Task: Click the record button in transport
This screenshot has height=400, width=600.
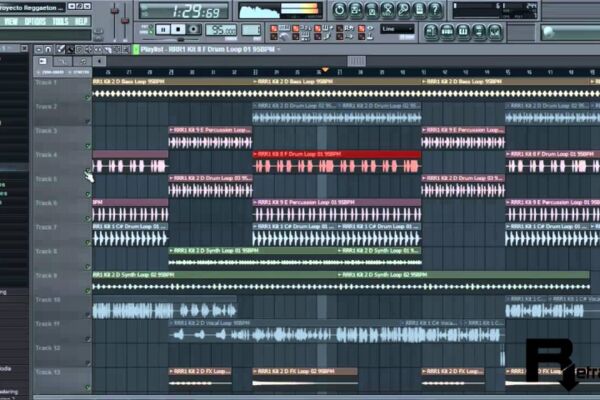Action: pos(194,29)
